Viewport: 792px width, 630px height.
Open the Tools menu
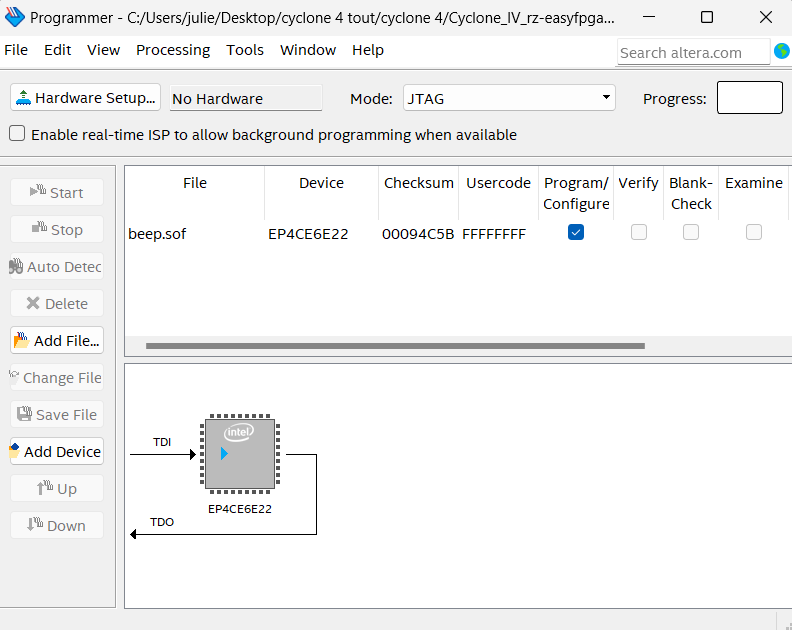[245, 50]
